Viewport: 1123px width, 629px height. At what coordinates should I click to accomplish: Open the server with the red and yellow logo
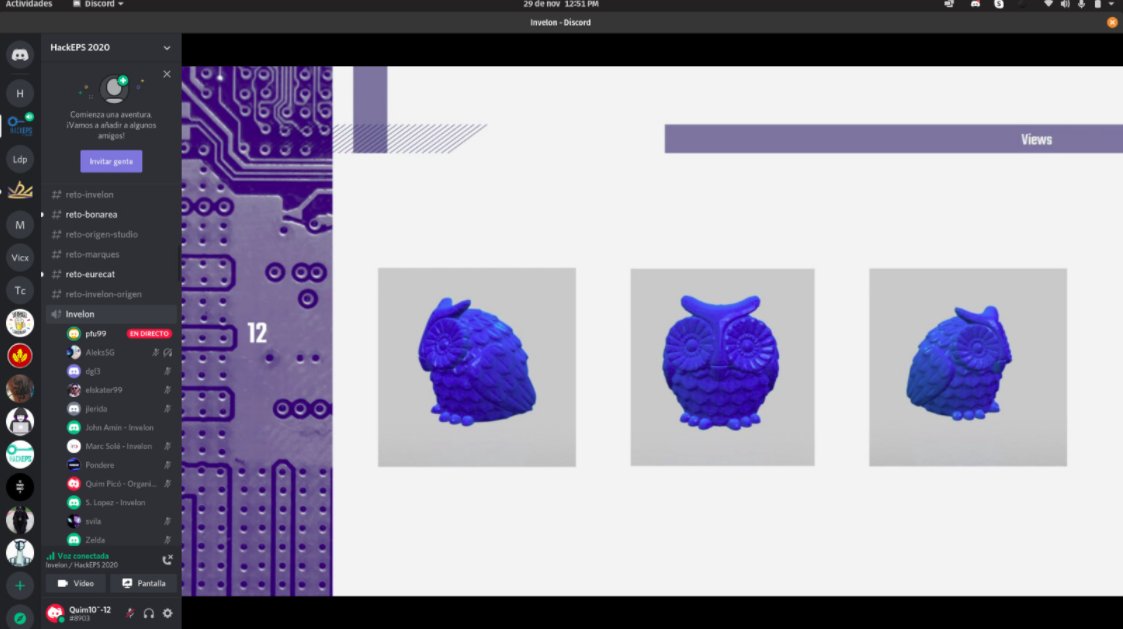point(20,355)
